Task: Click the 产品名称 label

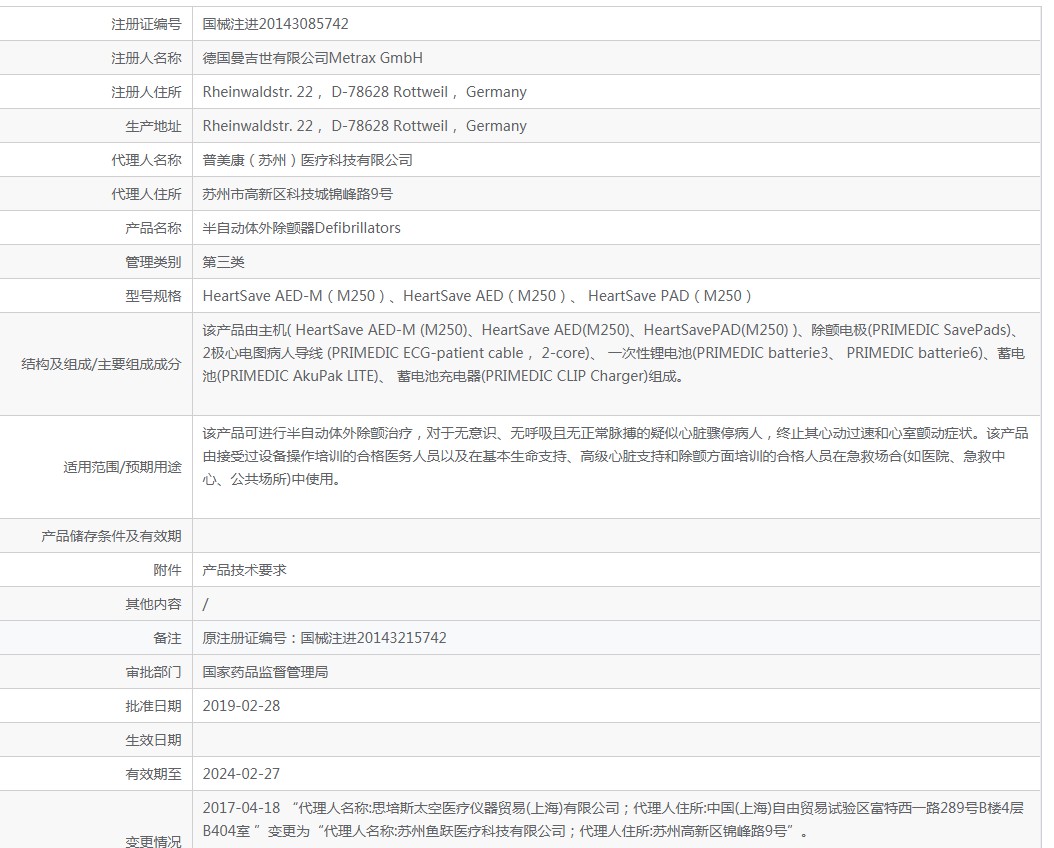Action: point(153,228)
